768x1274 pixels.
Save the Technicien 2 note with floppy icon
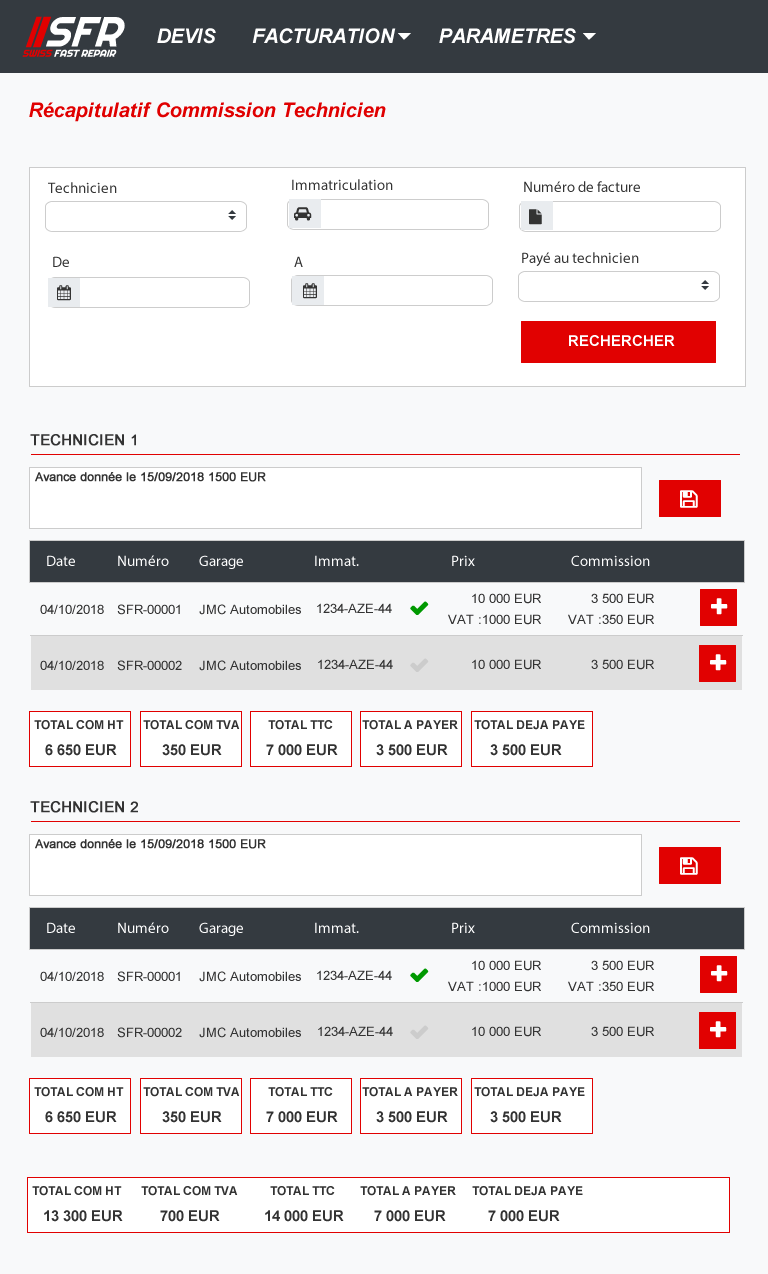click(x=689, y=865)
